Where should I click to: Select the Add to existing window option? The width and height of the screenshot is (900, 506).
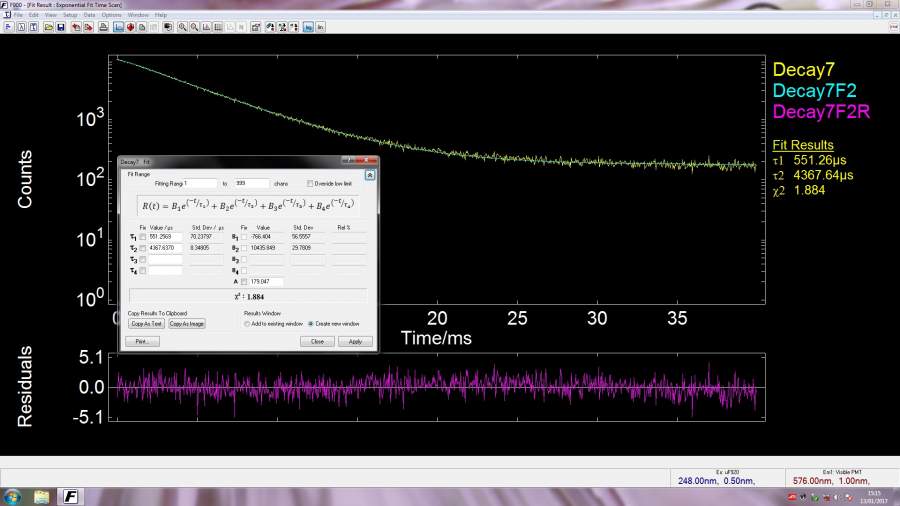coord(246,323)
